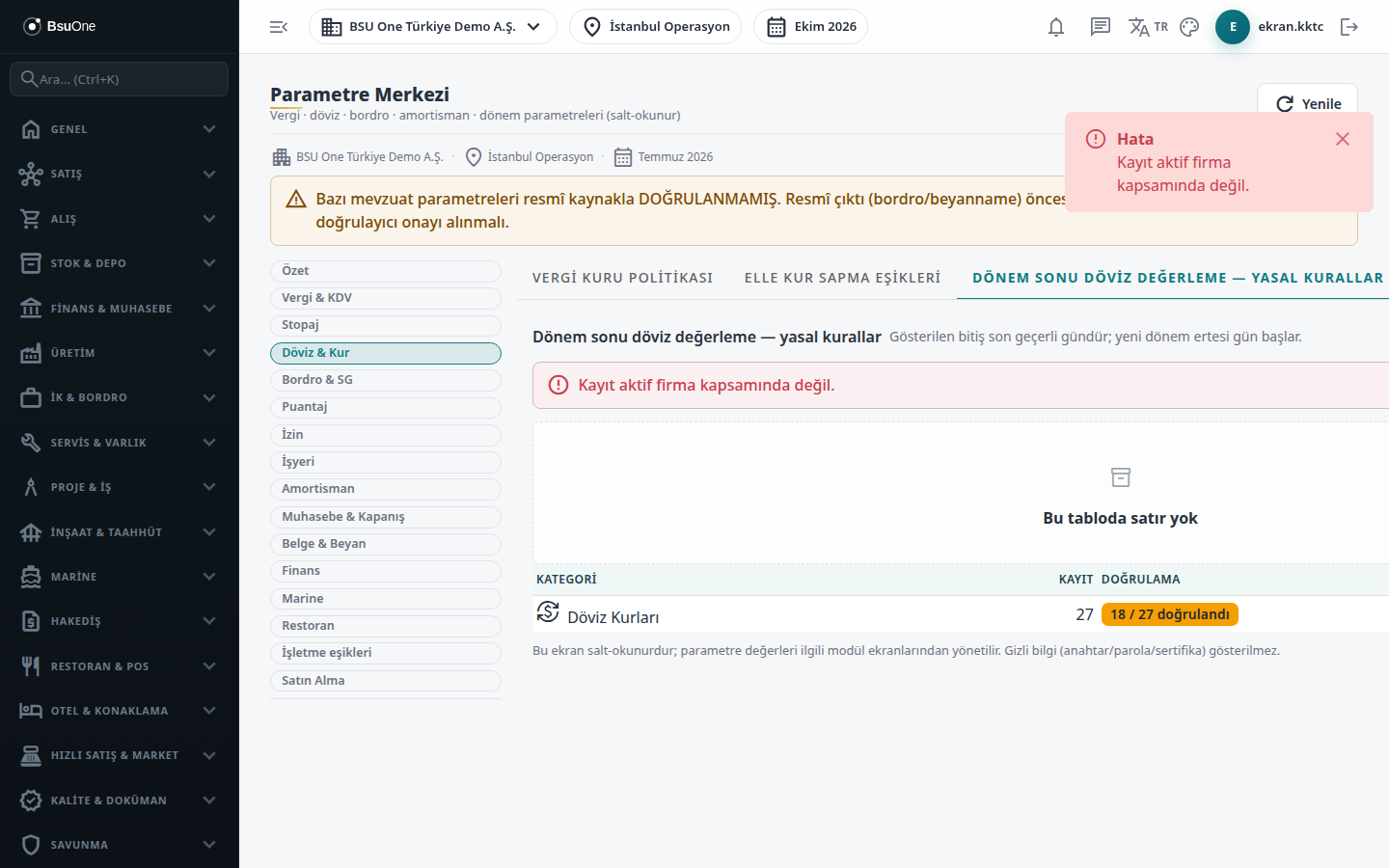Click the Genel home icon
The image size is (1389, 868).
tap(31, 129)
